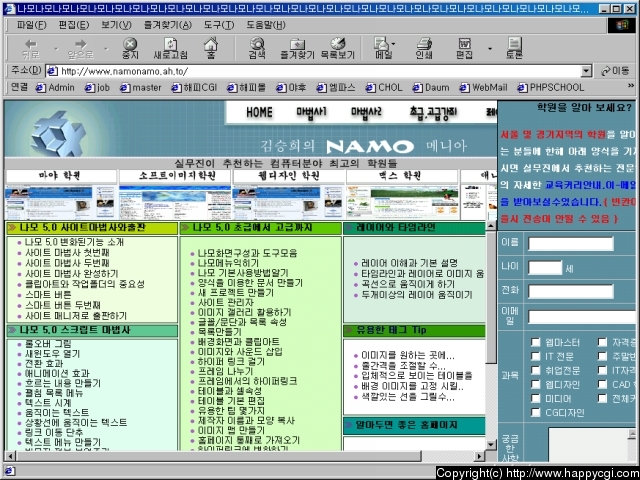
Task: Check the 미디어 subject checkbox
Action: click(x=536, y=398)
